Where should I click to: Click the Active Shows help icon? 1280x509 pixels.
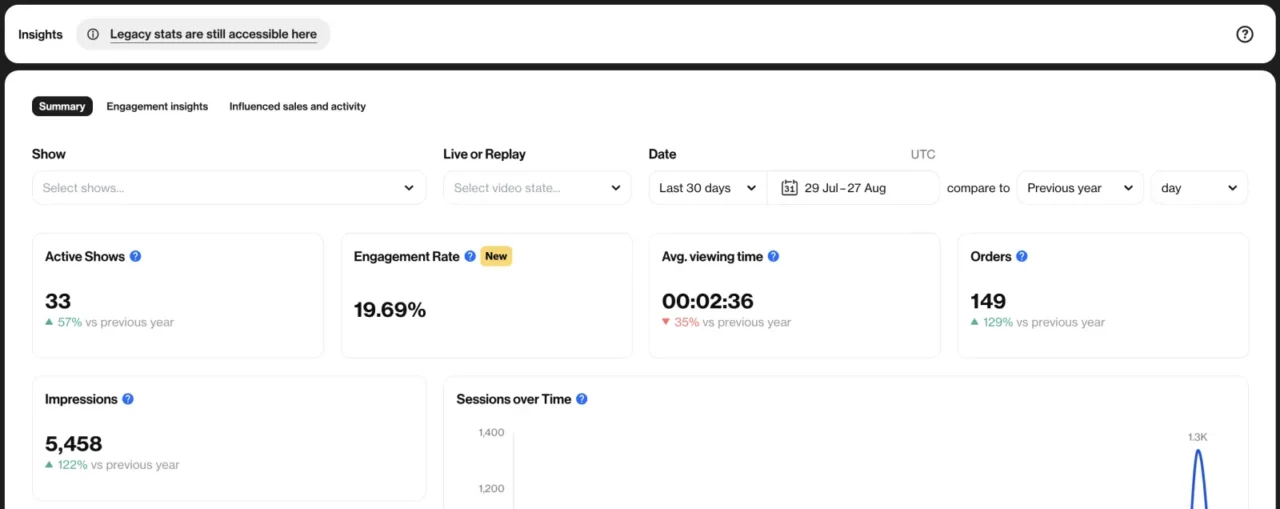[x=136, y=256]
